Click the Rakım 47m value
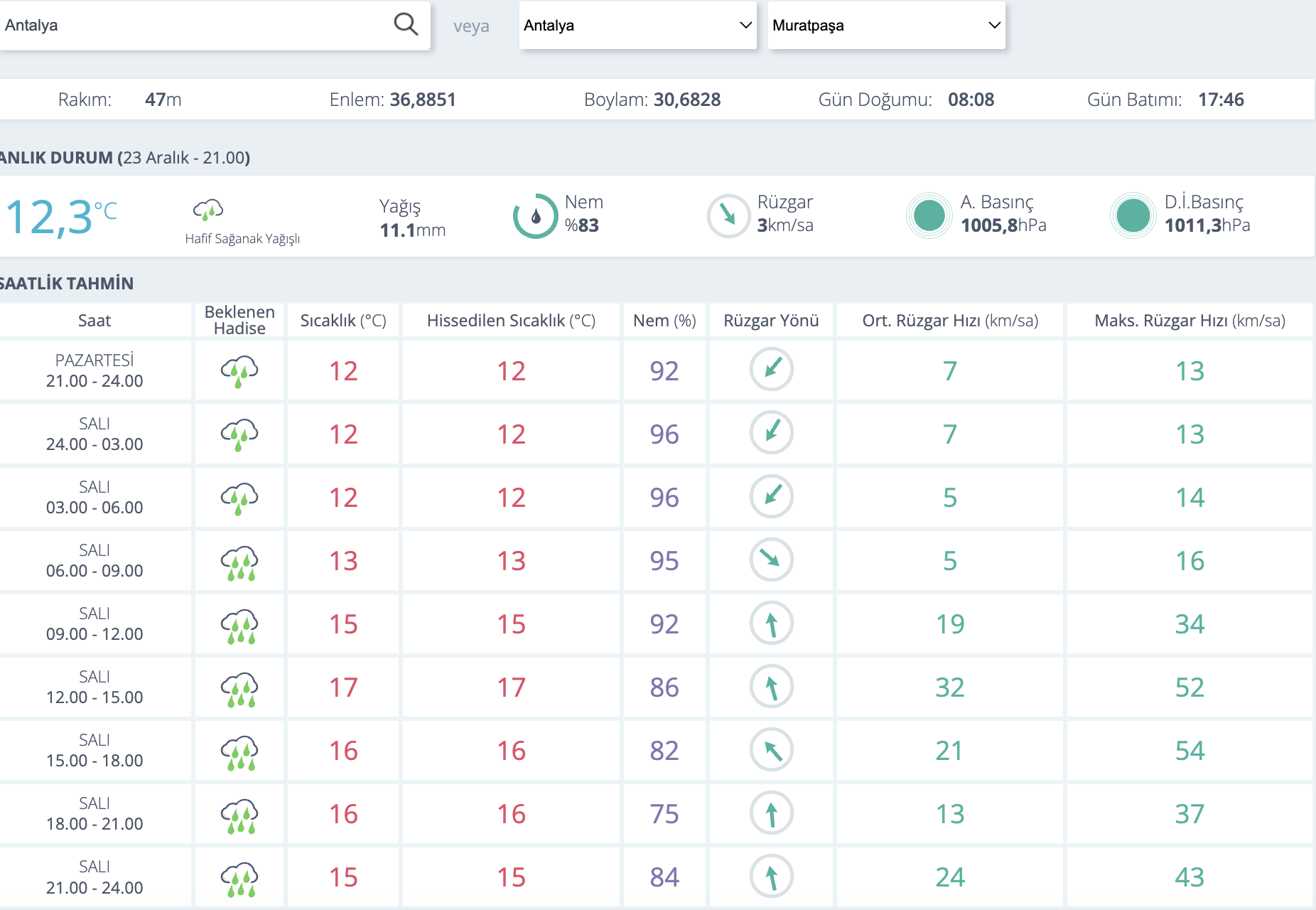The width and height of the screenshot is (1316, 910). click(x=163, y=100)
